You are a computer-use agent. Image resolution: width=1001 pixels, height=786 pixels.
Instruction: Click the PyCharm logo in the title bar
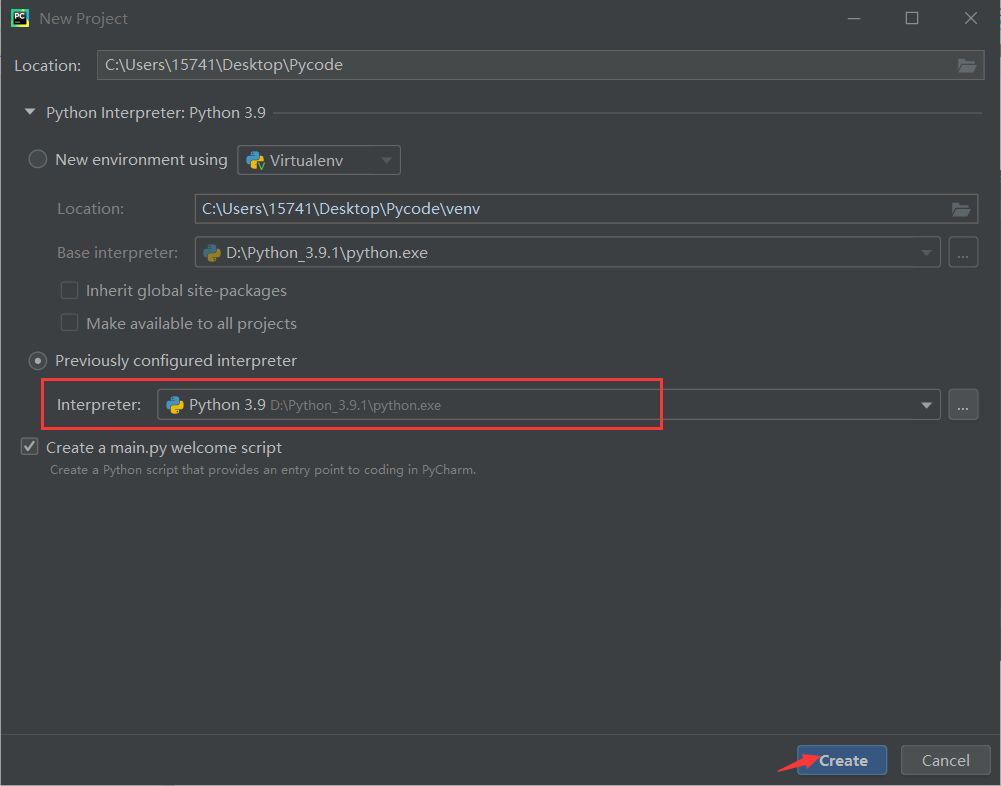20,18
